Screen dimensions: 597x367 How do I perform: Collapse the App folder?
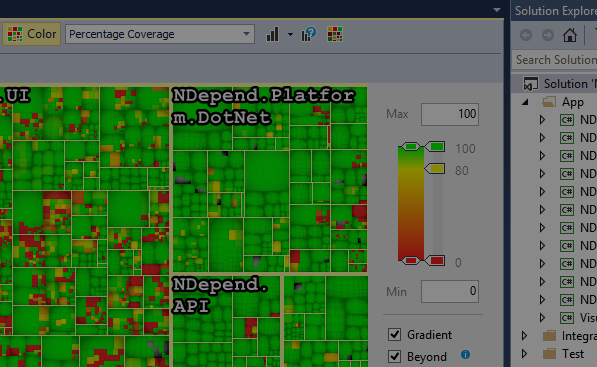tap(525, 102)
